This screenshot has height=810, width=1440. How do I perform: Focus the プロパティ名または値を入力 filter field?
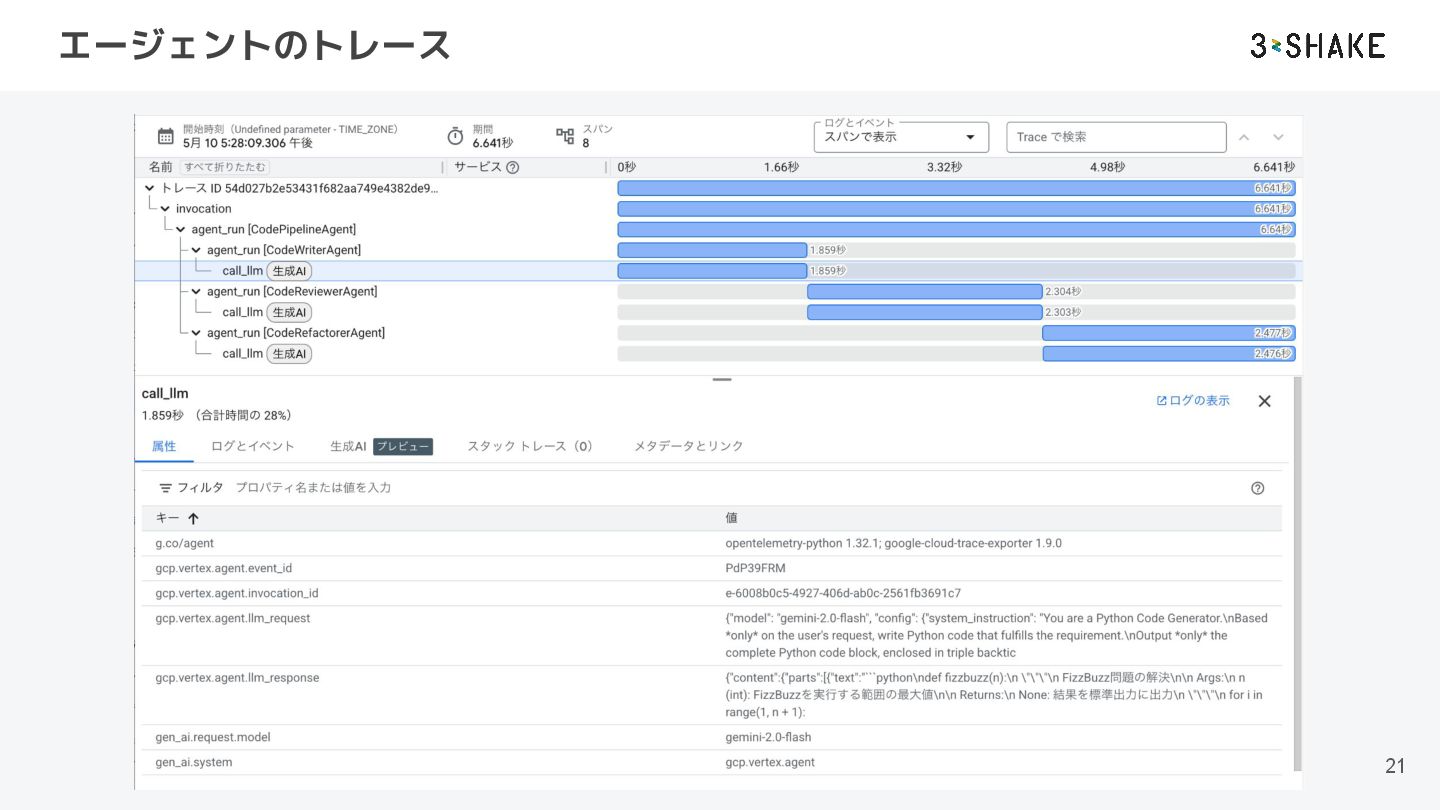pyautogui.click(x=313, y=488)
